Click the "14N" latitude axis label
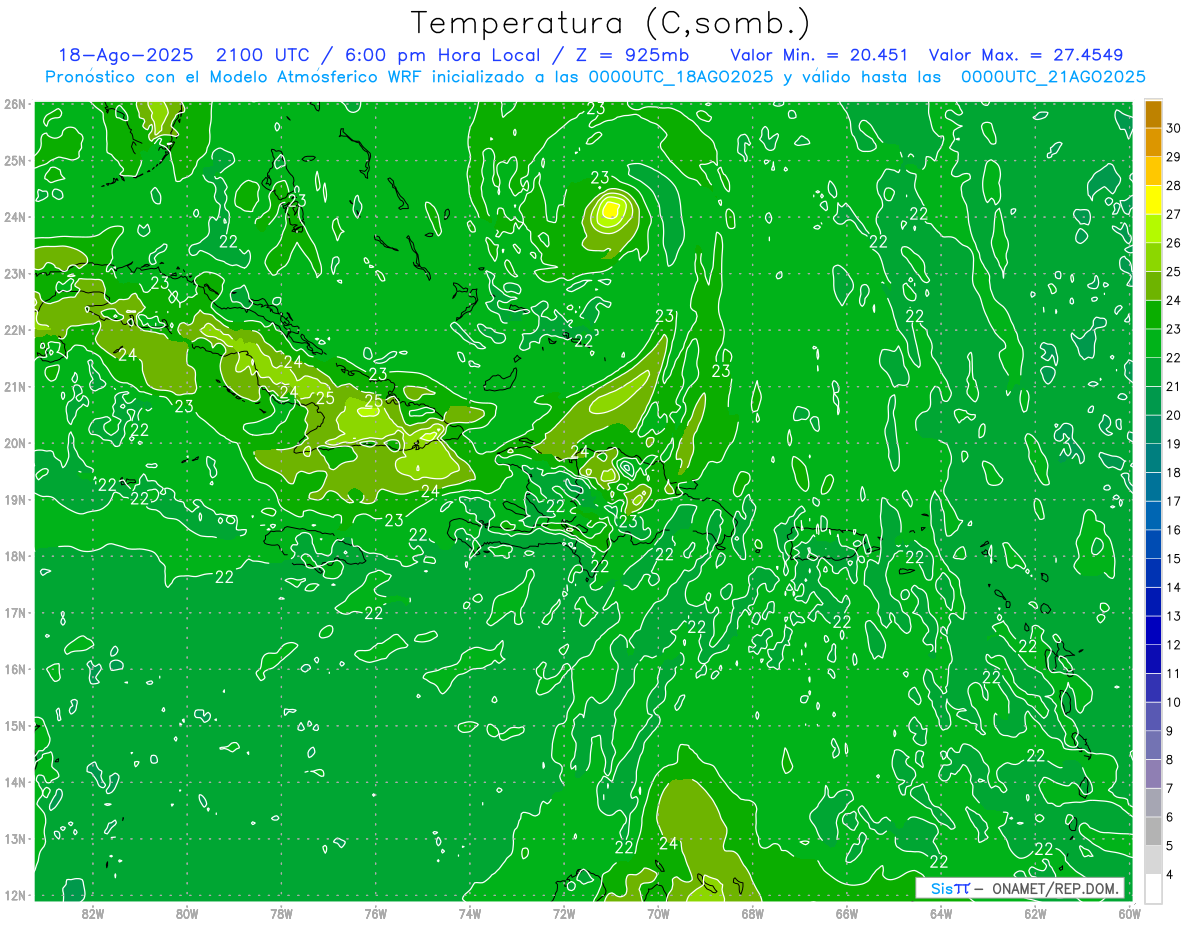Image resolution: width=1200 pixels, height=927 pixels. coord(16,782)
